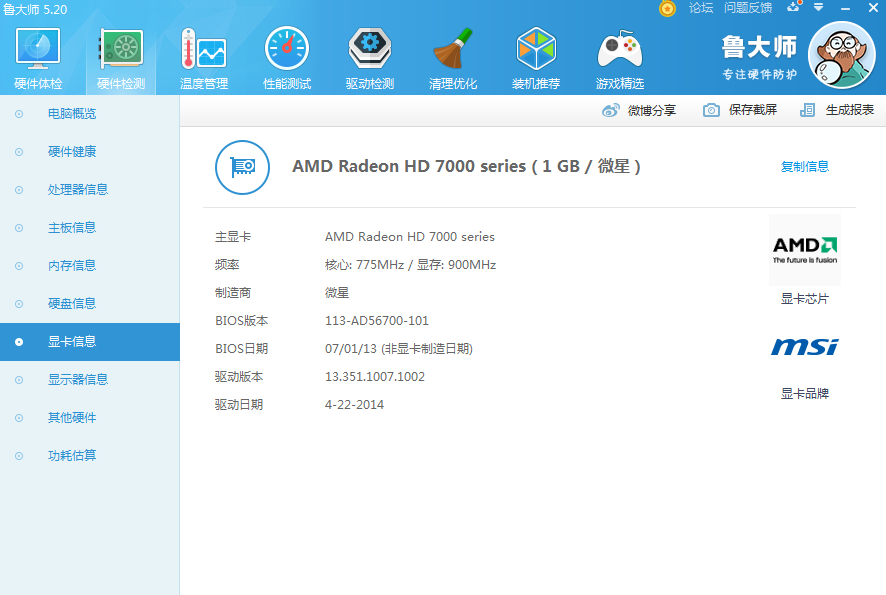Select 显卡信息 in sidebar
This screenshot has width=886, height=595.
coord(90,342)
